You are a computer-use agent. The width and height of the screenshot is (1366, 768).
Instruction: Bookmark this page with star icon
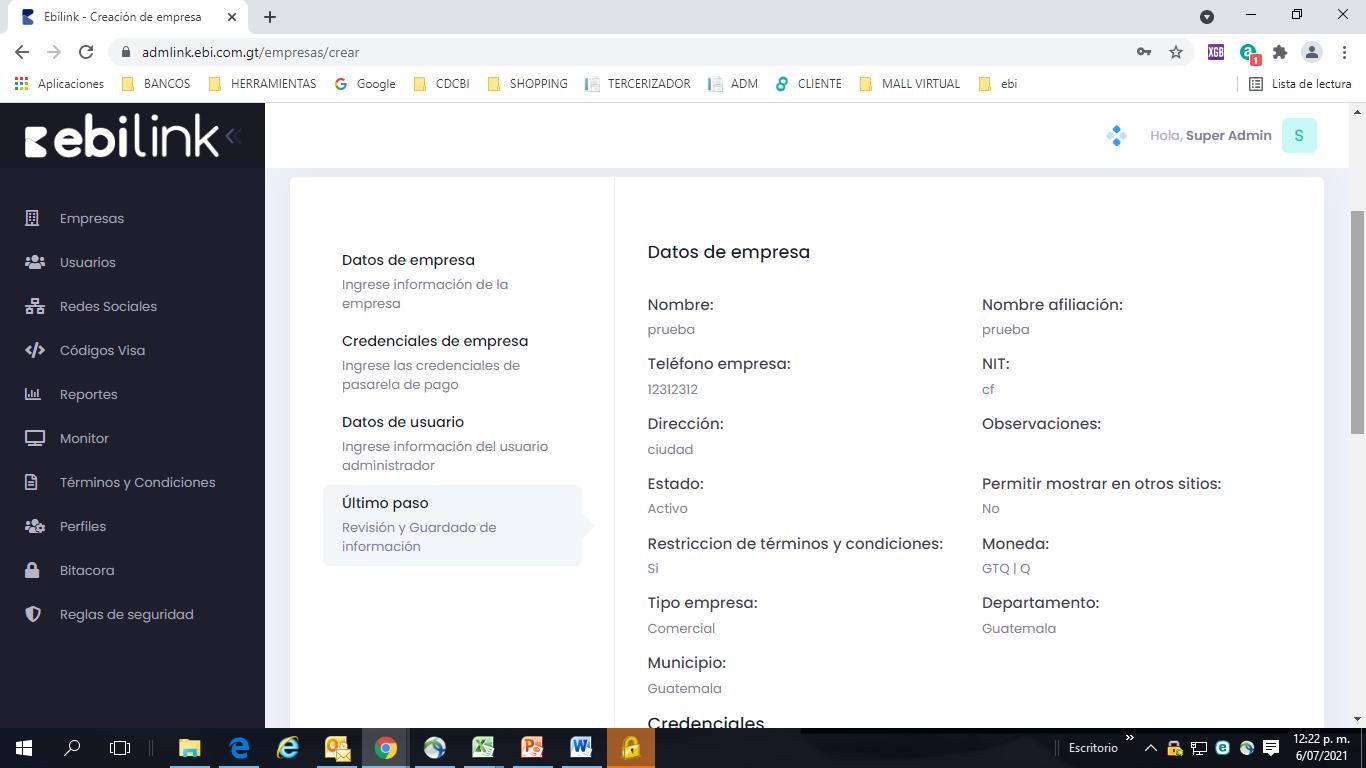[1176, 52]
